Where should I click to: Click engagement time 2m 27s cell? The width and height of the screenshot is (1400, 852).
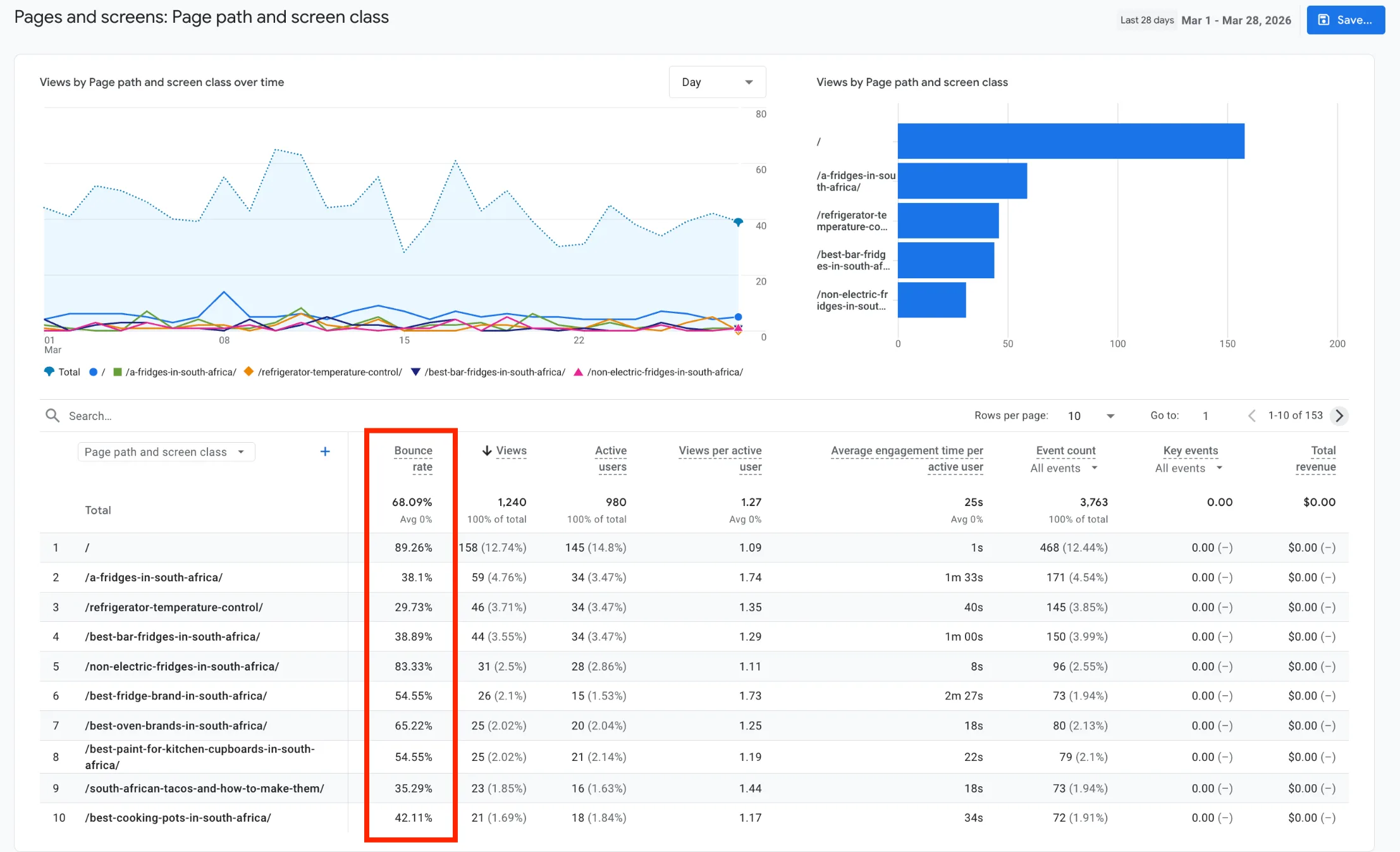coord(964,696)
